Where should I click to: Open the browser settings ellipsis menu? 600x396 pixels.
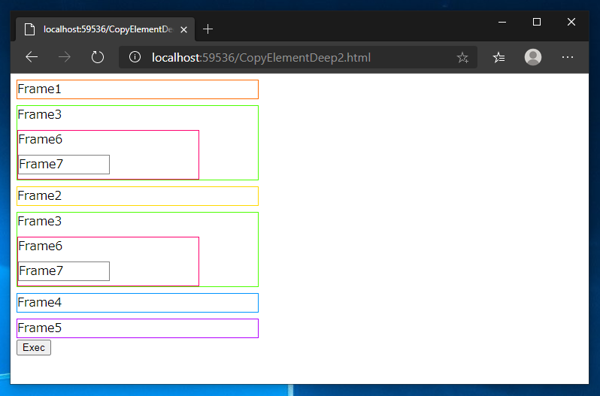coord(567,57)
